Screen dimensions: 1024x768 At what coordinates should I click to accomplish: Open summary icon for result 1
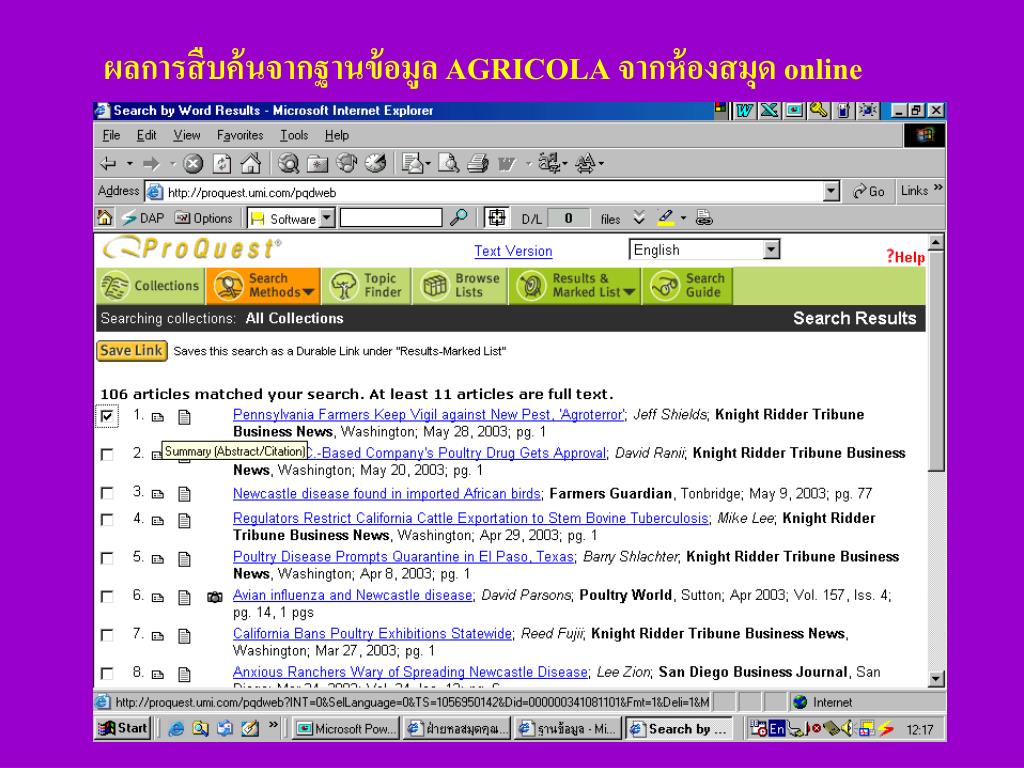pyautogui.click(x=157, y=417)
